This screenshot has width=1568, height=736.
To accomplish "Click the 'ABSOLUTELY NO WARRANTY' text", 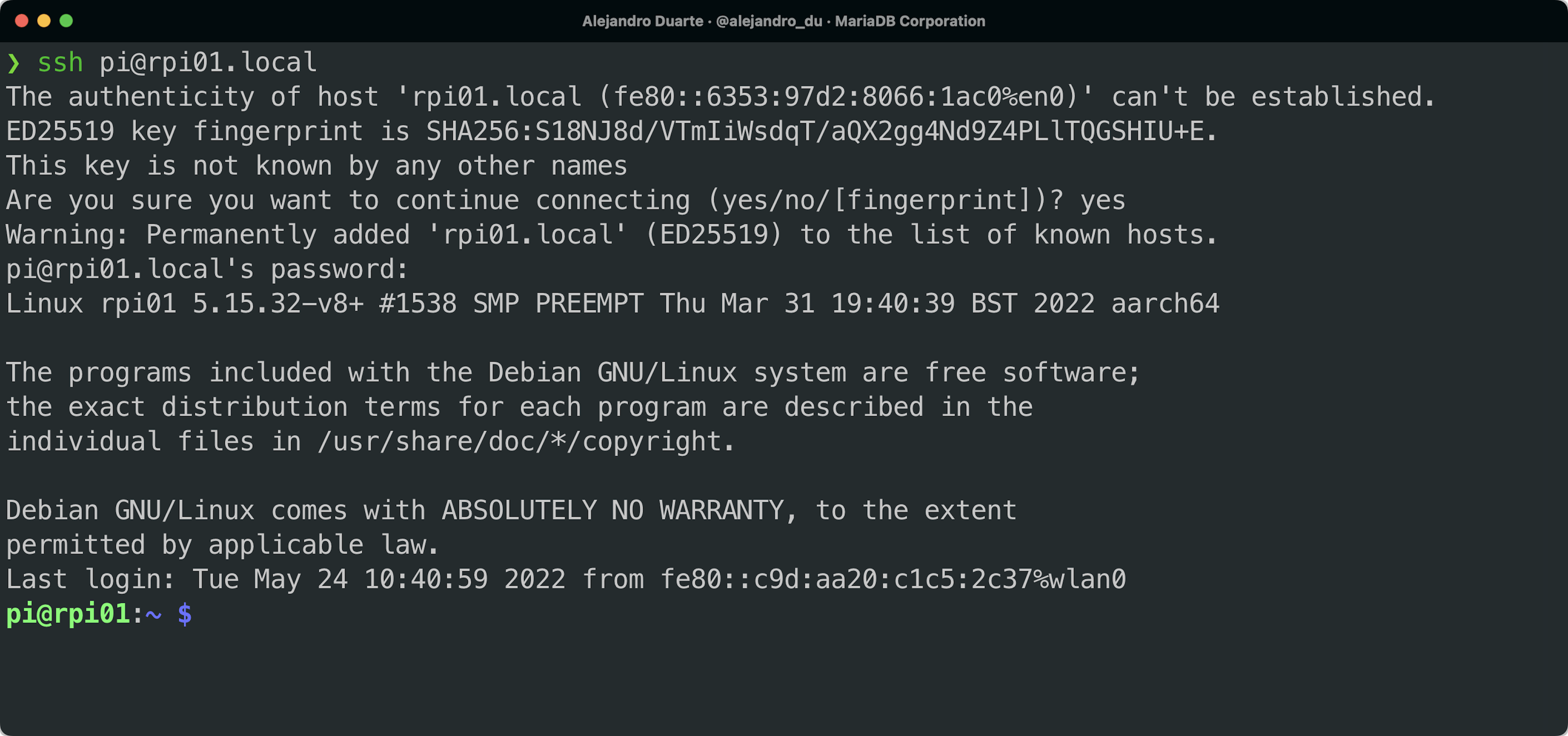I will click(612, 510).
